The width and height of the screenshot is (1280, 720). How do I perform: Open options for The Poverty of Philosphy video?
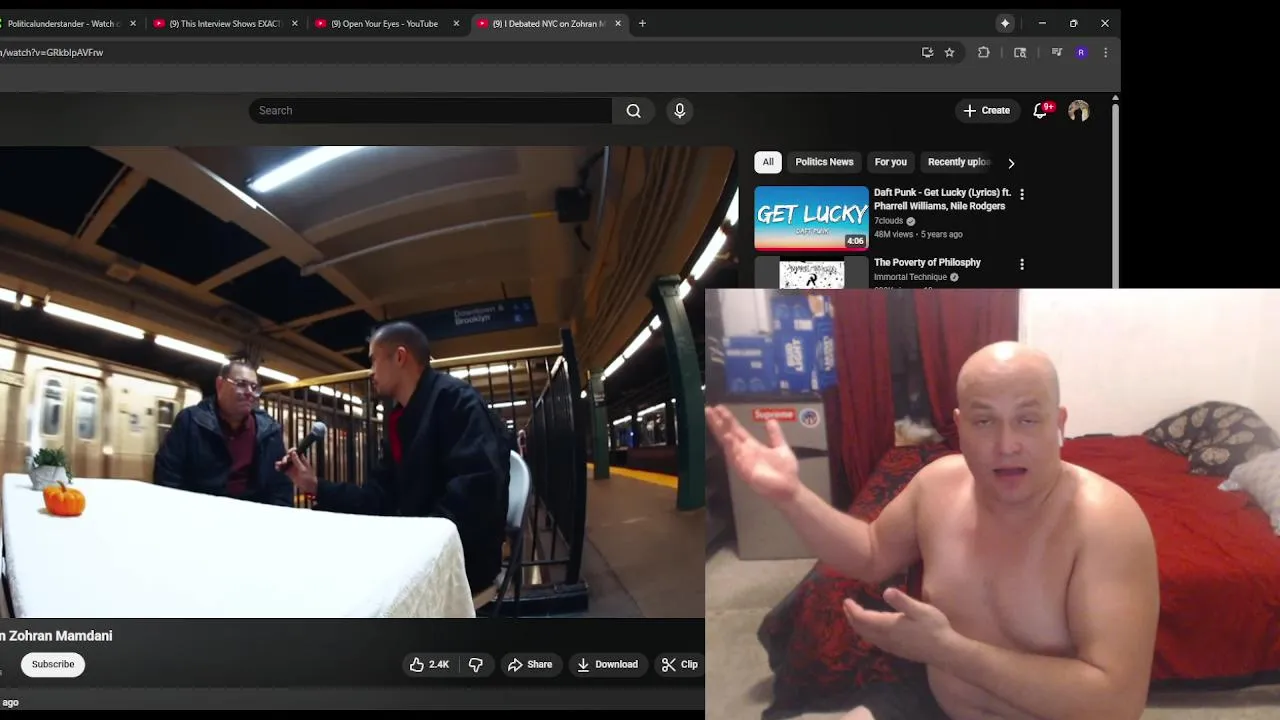pyautogui.click(x=1021, y=264)
